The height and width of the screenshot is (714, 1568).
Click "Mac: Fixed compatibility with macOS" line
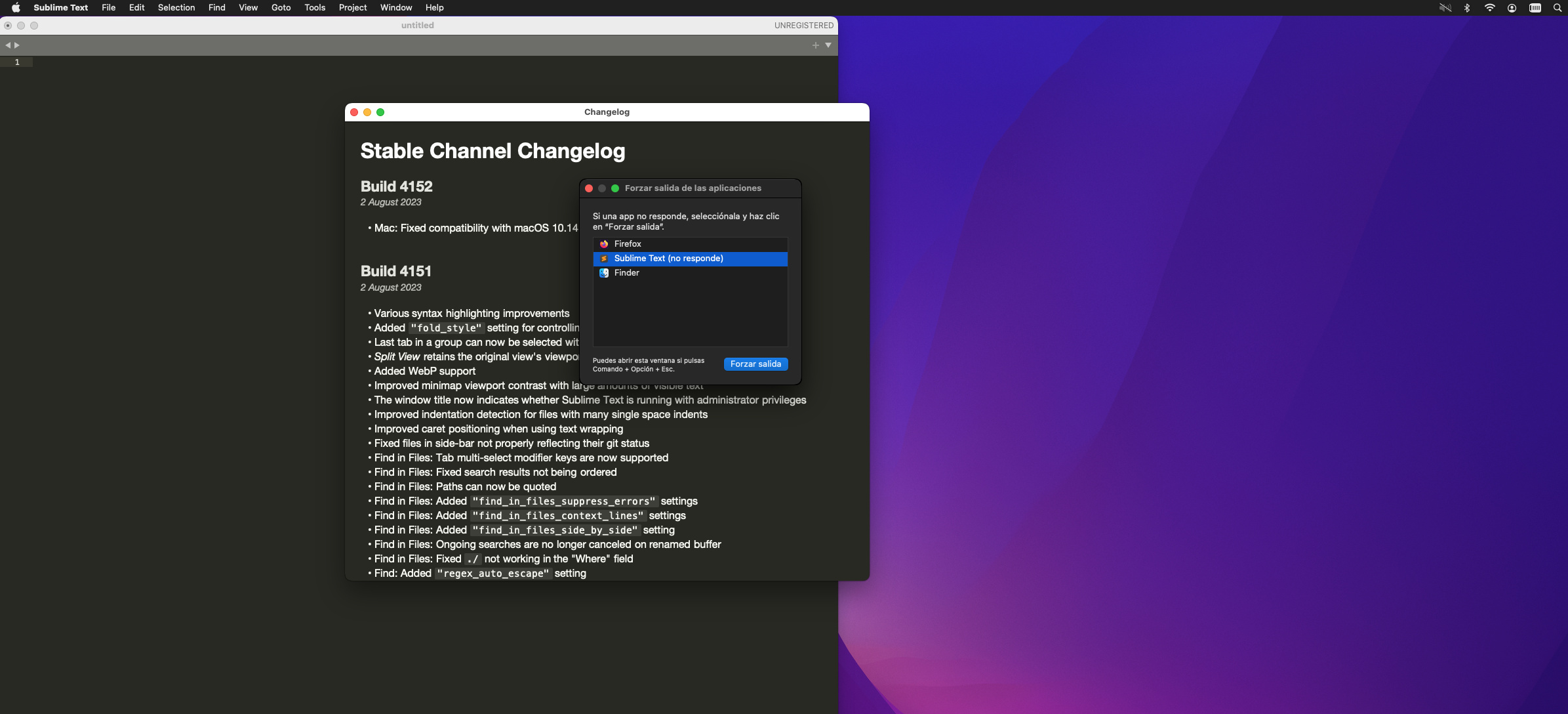[476, 228]
